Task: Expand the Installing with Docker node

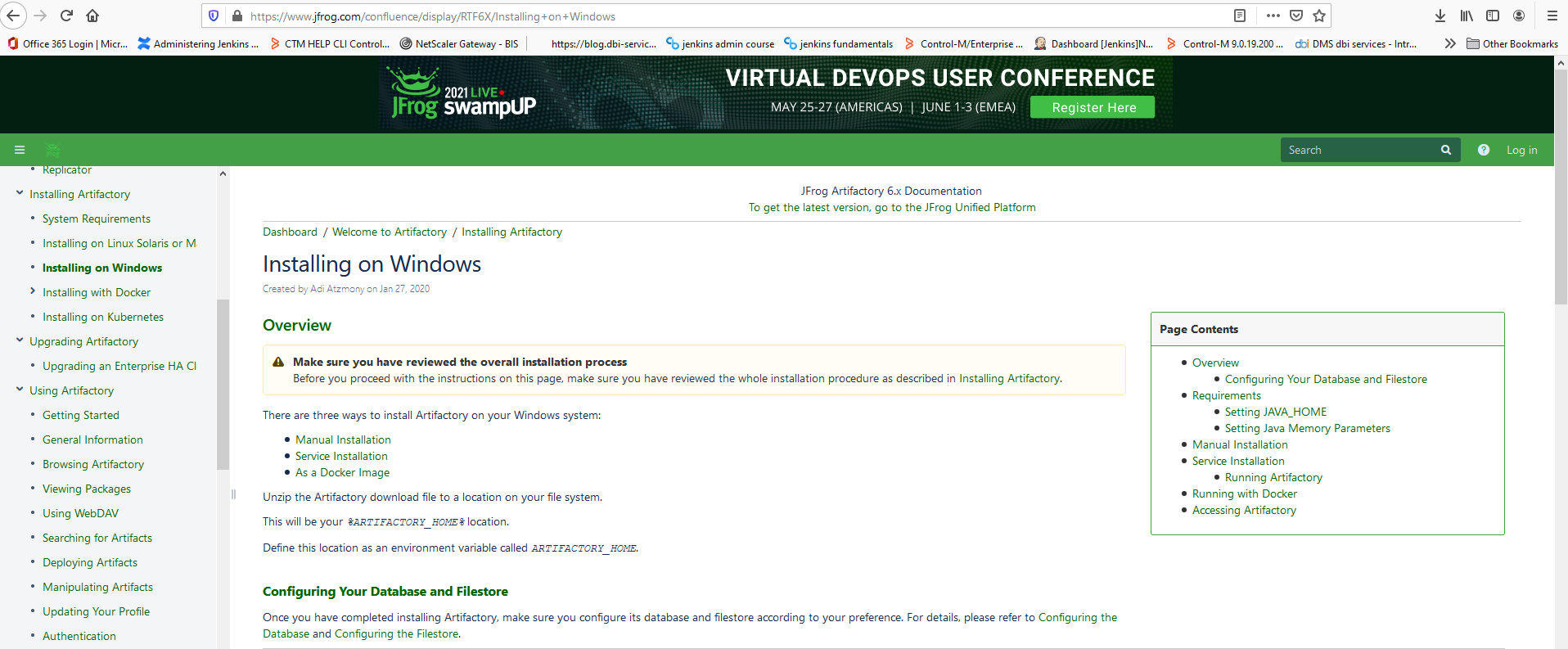Action: (x=33, y=291)
